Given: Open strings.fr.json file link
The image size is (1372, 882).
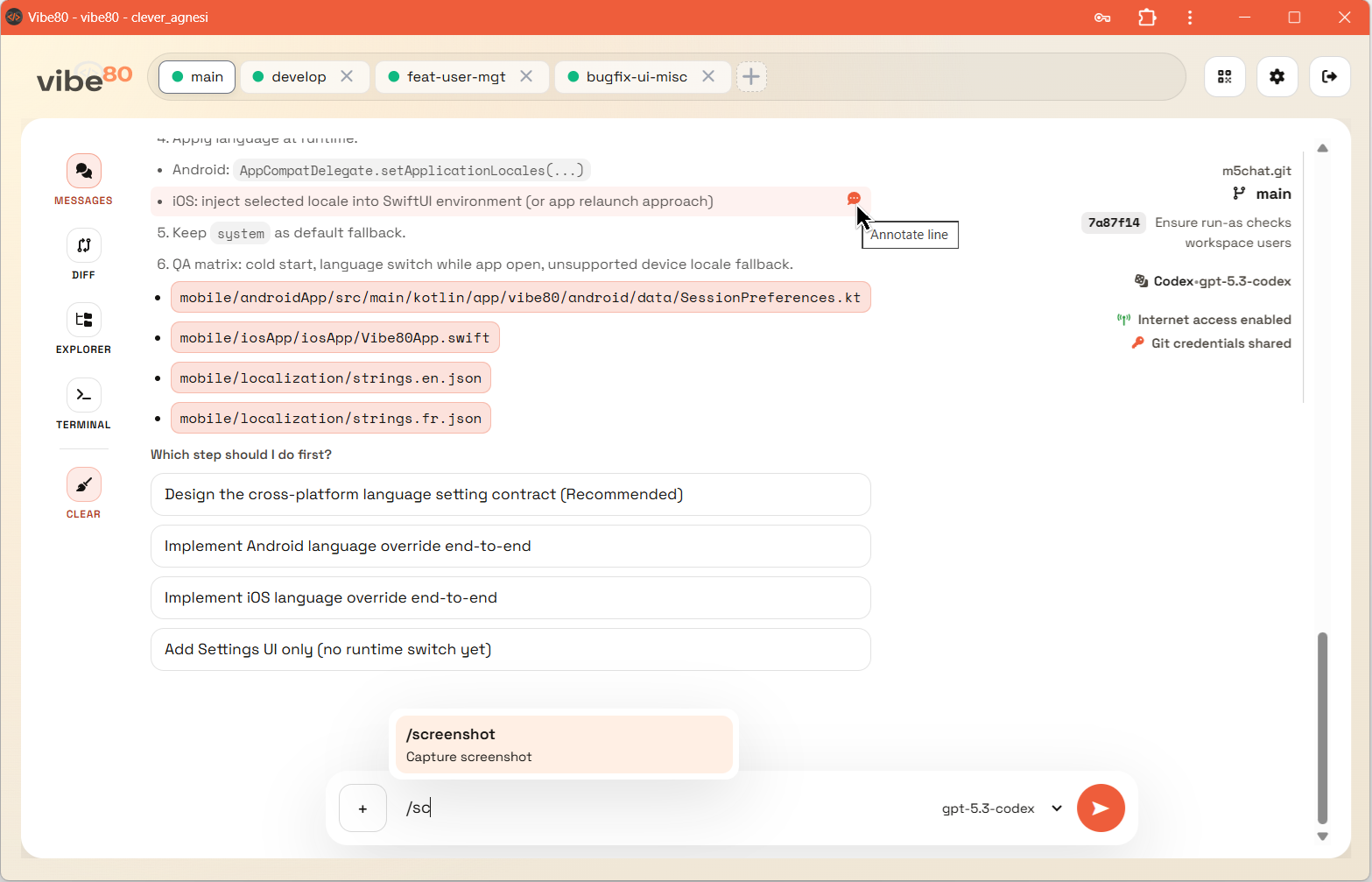Looking at the screenshot, I should point(331,419).
